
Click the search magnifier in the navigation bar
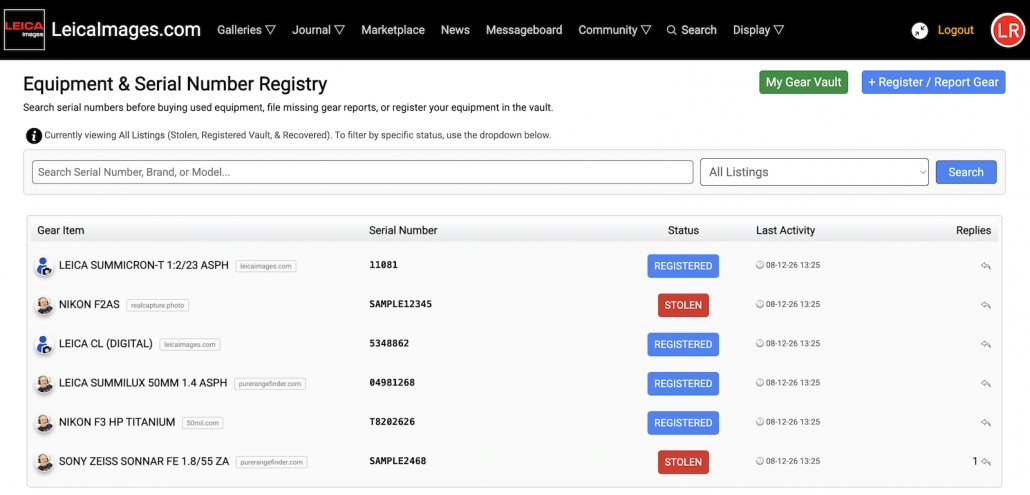coord(671,30)
